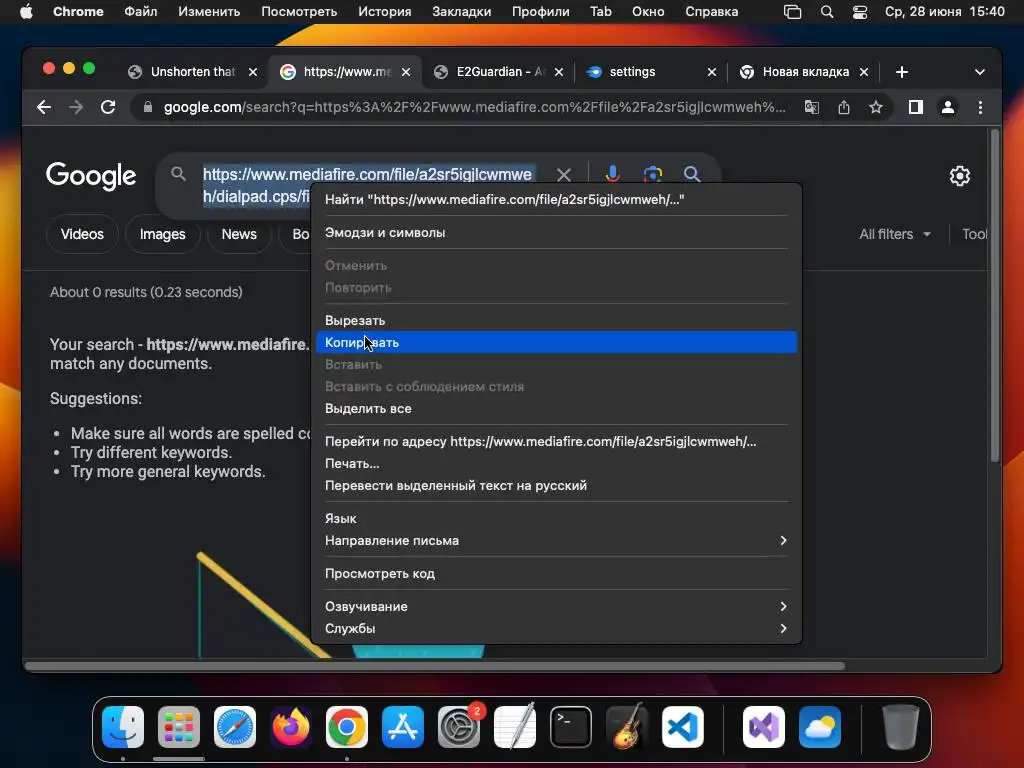This screenshot has height=768, width=1024.
Task: Choose Вырезать in context menu
Action: click(x=556, y=321)
